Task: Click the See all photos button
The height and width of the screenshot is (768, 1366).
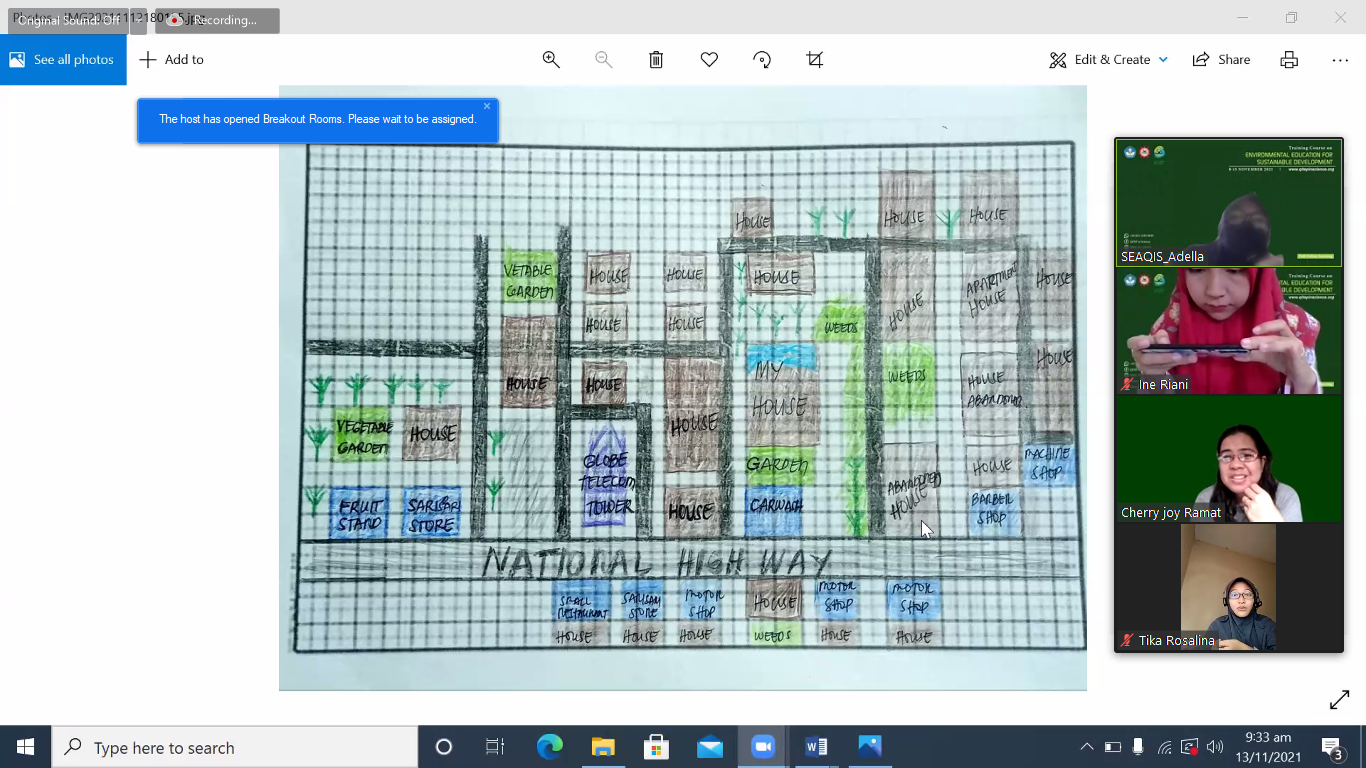Action: 63,60
